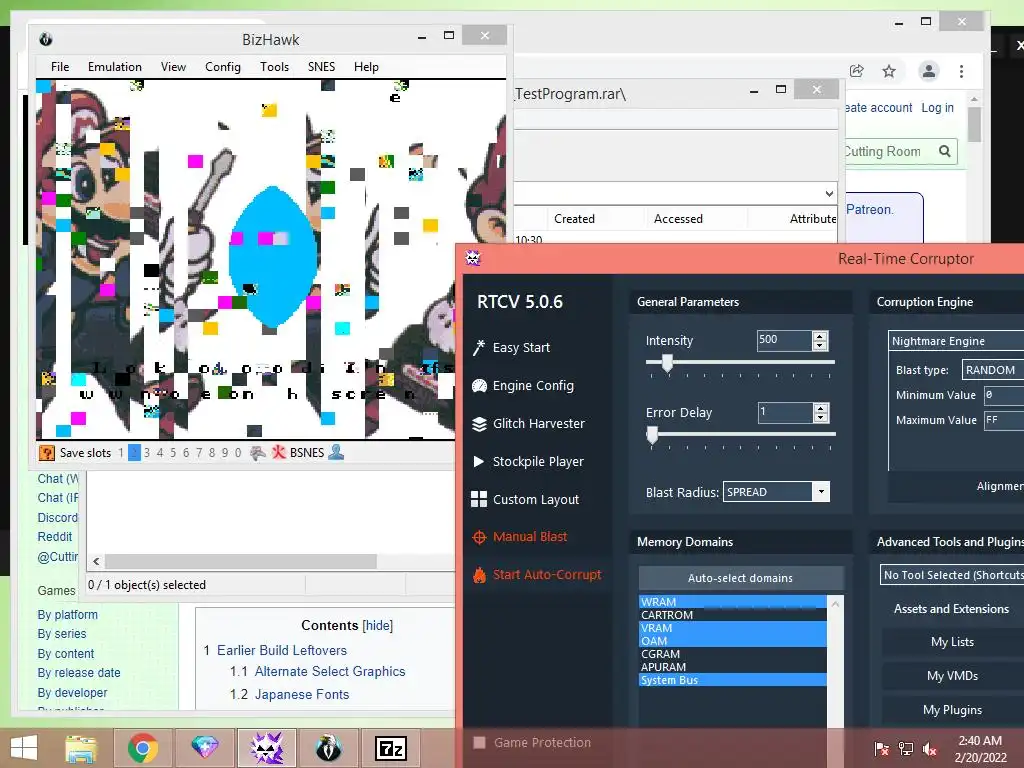Open the Config menu in BizHawk

[x=223, y=67]
